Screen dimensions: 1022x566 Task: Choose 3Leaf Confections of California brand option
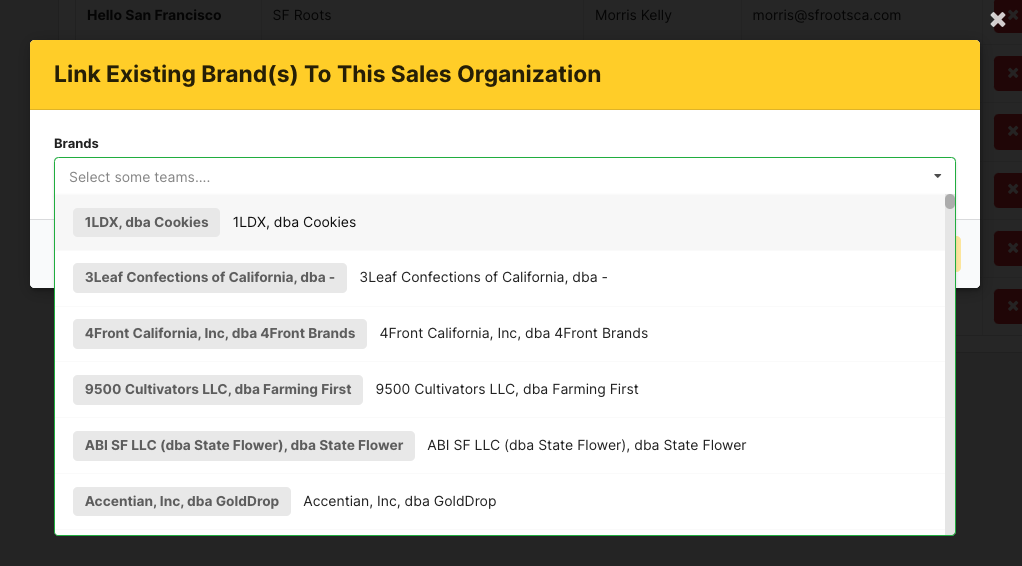coord(483,278)
